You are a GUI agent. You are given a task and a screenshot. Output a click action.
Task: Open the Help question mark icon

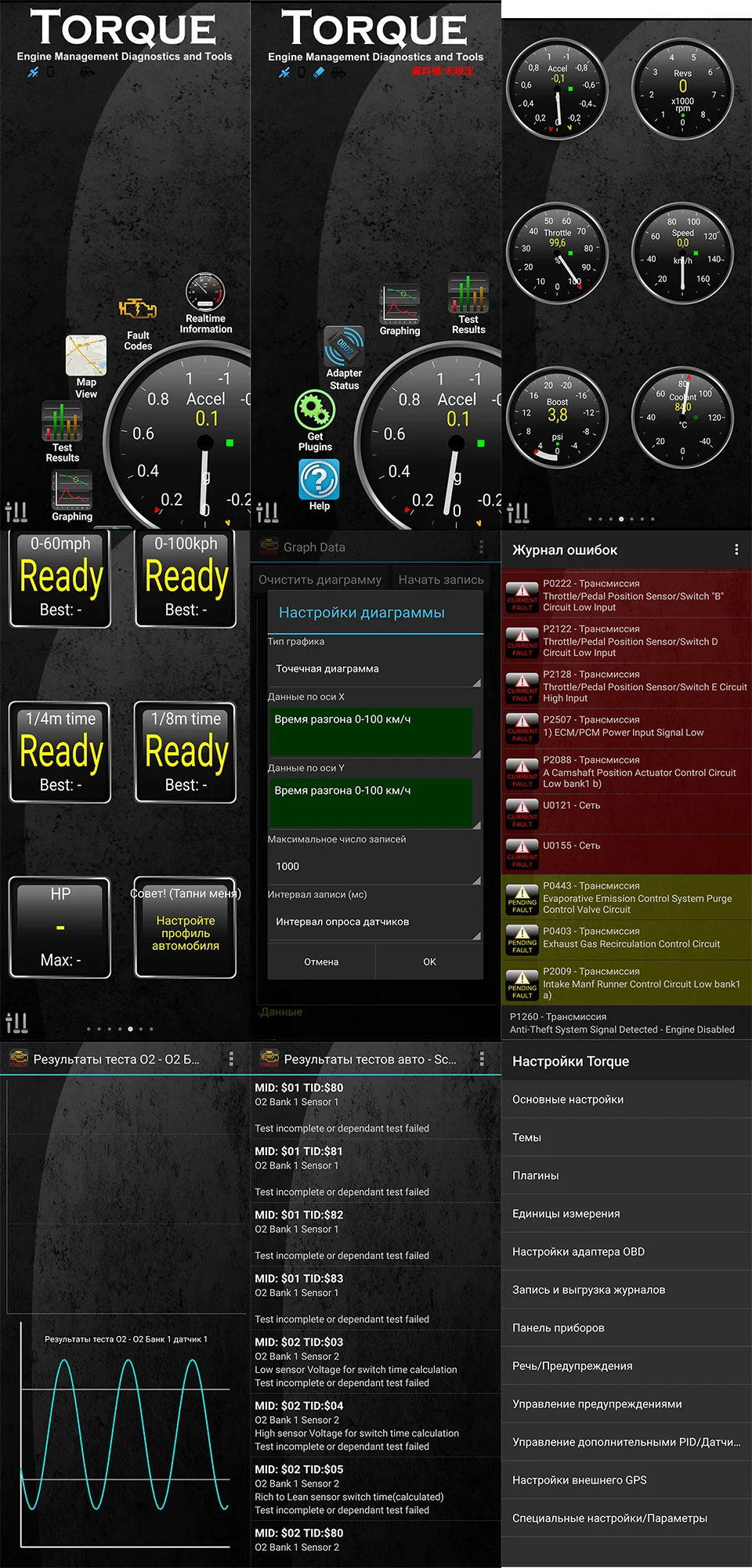pyautogui.click(x=319, y=480)
